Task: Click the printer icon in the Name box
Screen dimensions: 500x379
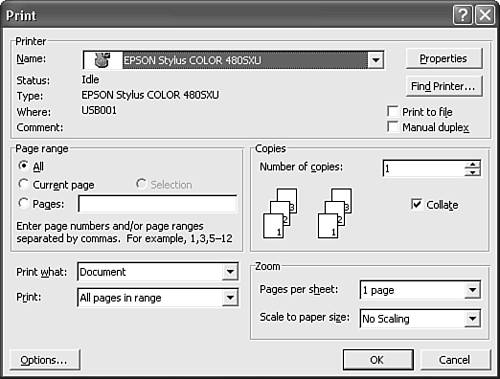Action: pyautogui.click(x=102, y=60)
